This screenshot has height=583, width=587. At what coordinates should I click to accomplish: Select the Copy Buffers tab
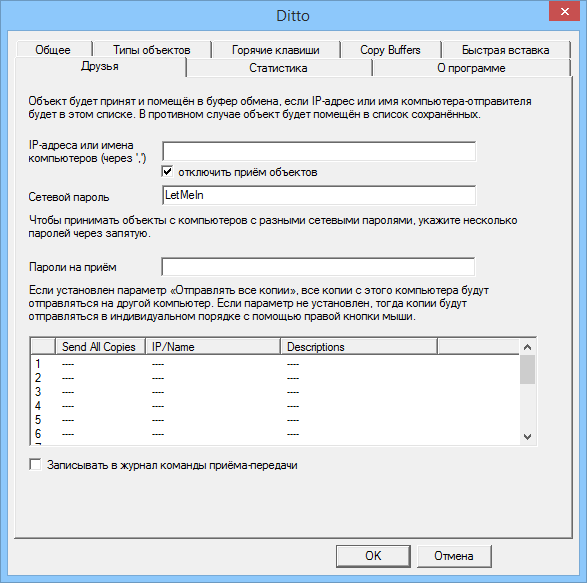pos(390,50)
